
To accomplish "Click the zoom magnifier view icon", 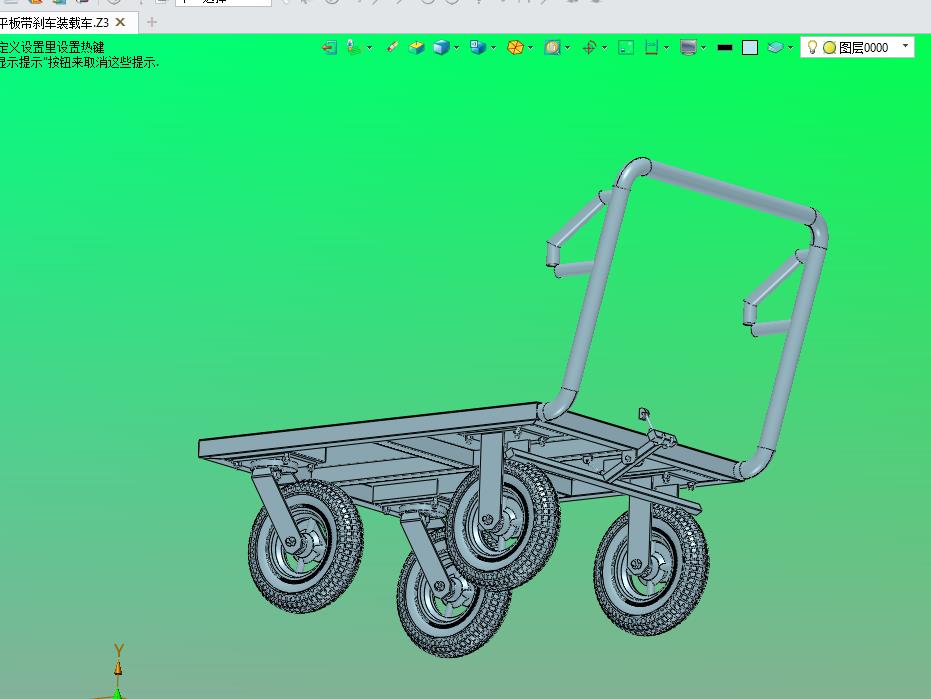I will coord(552,48).
